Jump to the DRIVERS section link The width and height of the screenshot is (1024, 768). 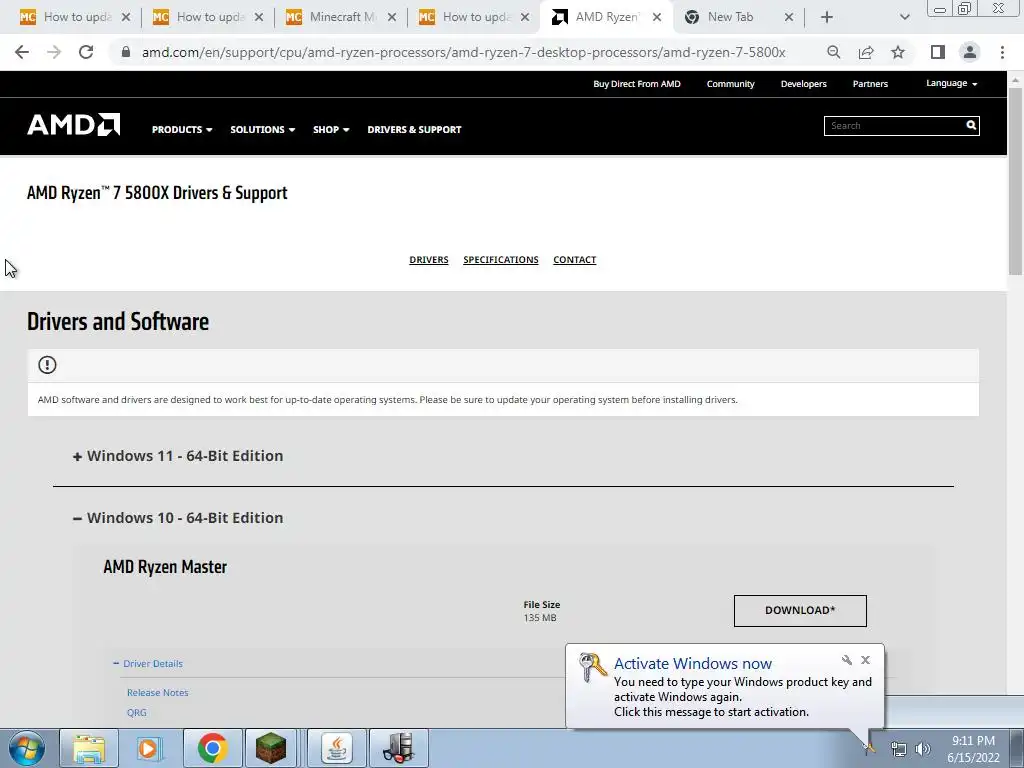coord(428,260)
